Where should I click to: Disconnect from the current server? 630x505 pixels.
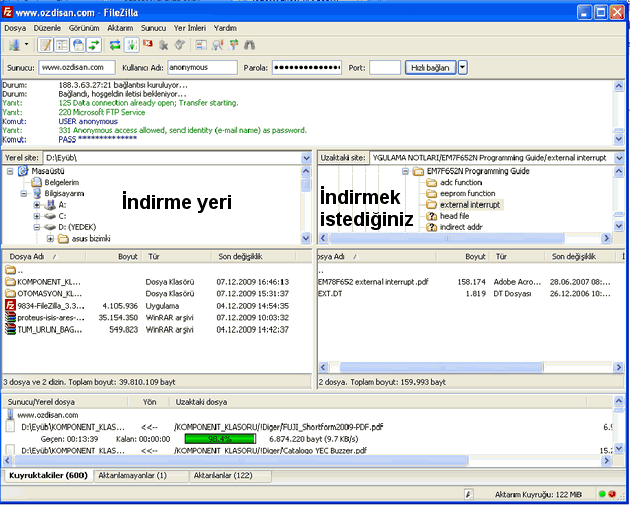(x=164, y=45)
